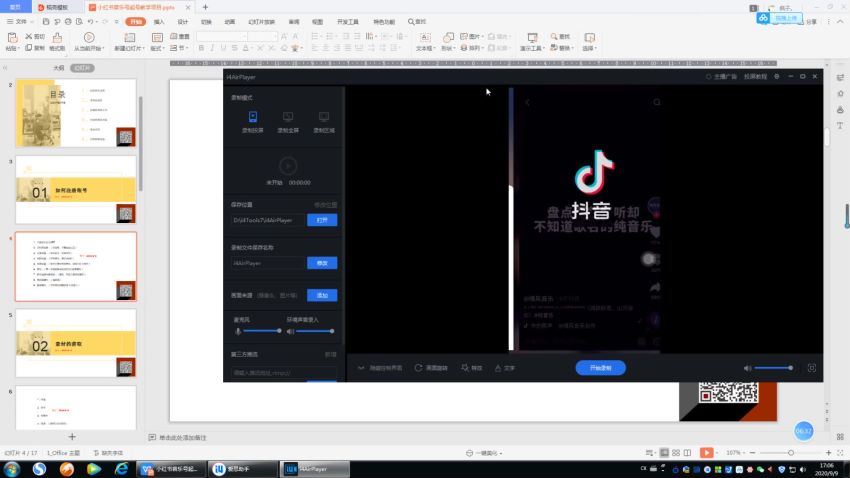The height and width of the screenshot is (478, 850).
Task: Click the ambient sound speaker icon
Action: pyautogui.click(x=290, y=331)
